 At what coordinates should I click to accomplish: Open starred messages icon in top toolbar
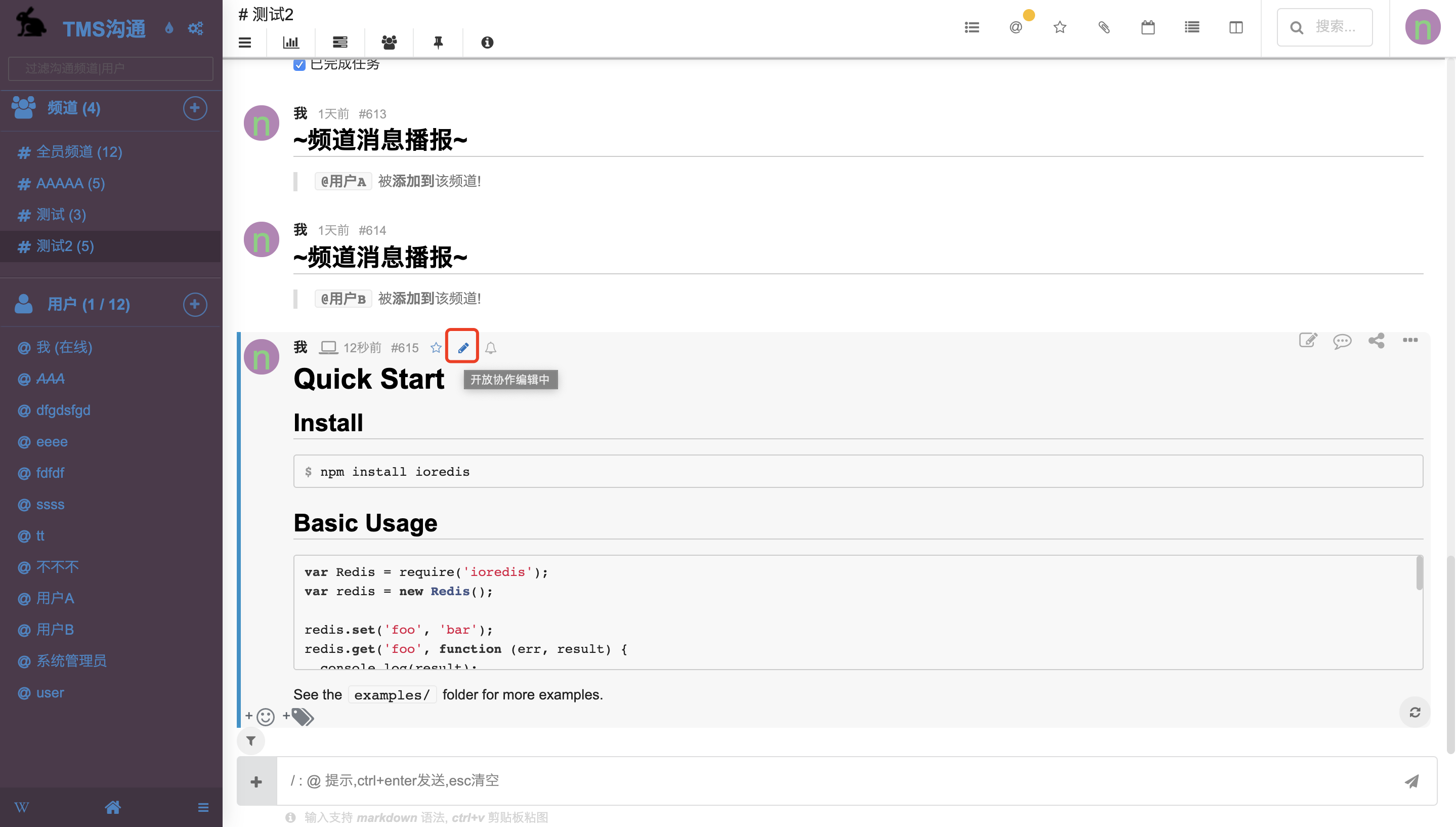tap(1060, 27)
